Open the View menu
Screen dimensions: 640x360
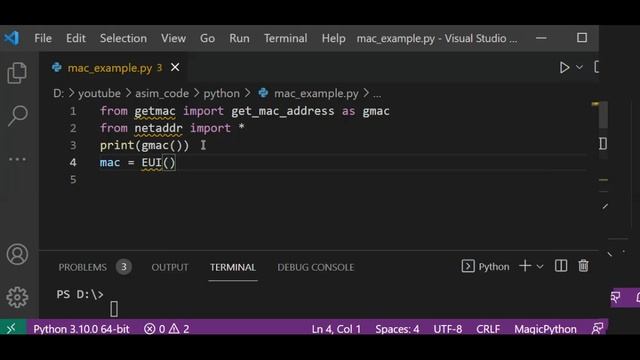pos(173,38)
